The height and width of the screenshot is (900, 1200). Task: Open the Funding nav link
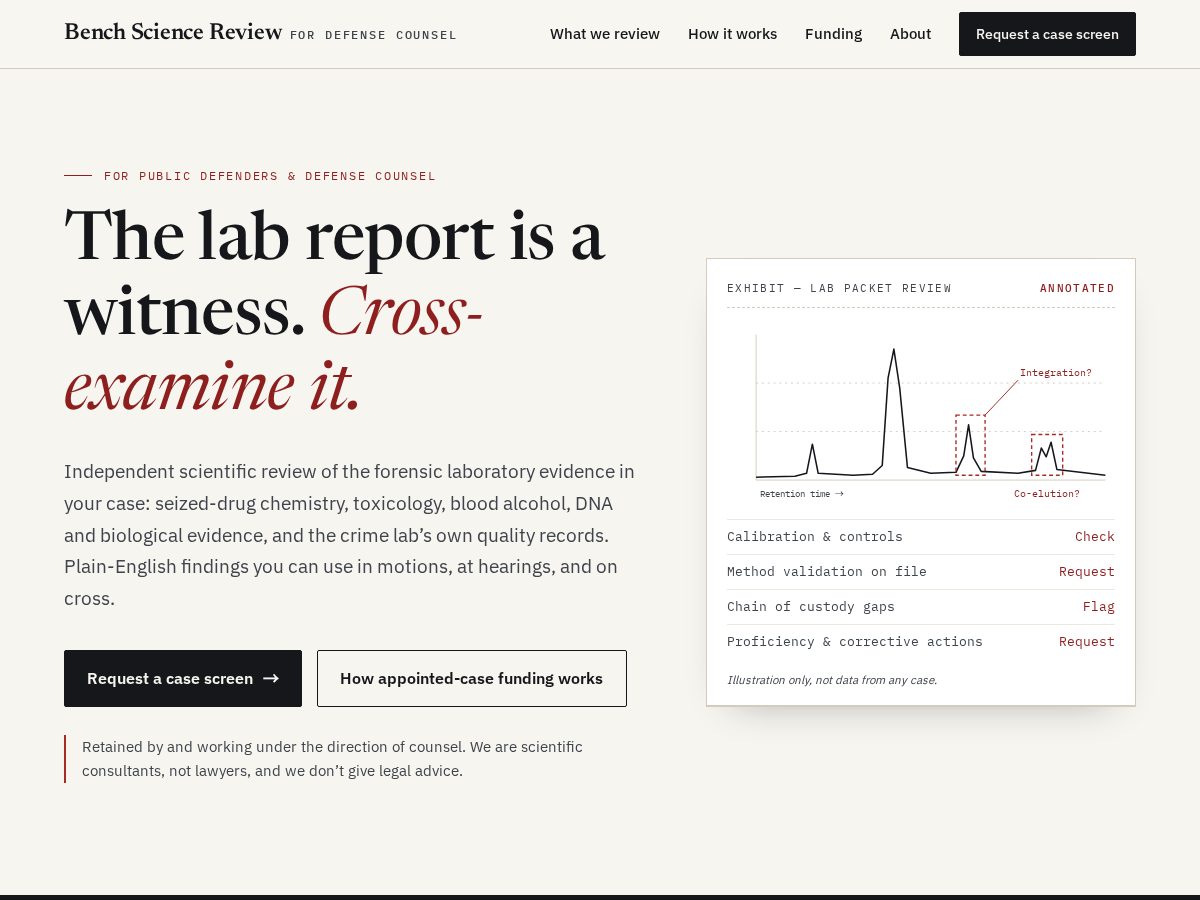pos(833,34)
